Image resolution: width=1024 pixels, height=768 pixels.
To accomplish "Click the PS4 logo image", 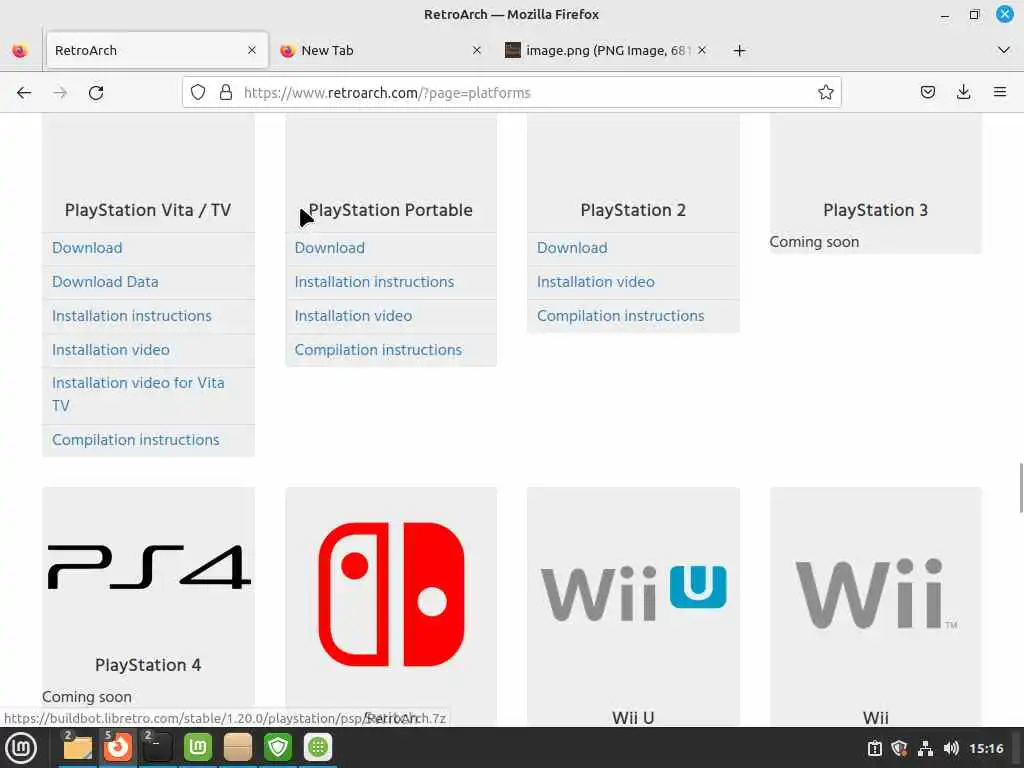I will (x=149, y=567).
